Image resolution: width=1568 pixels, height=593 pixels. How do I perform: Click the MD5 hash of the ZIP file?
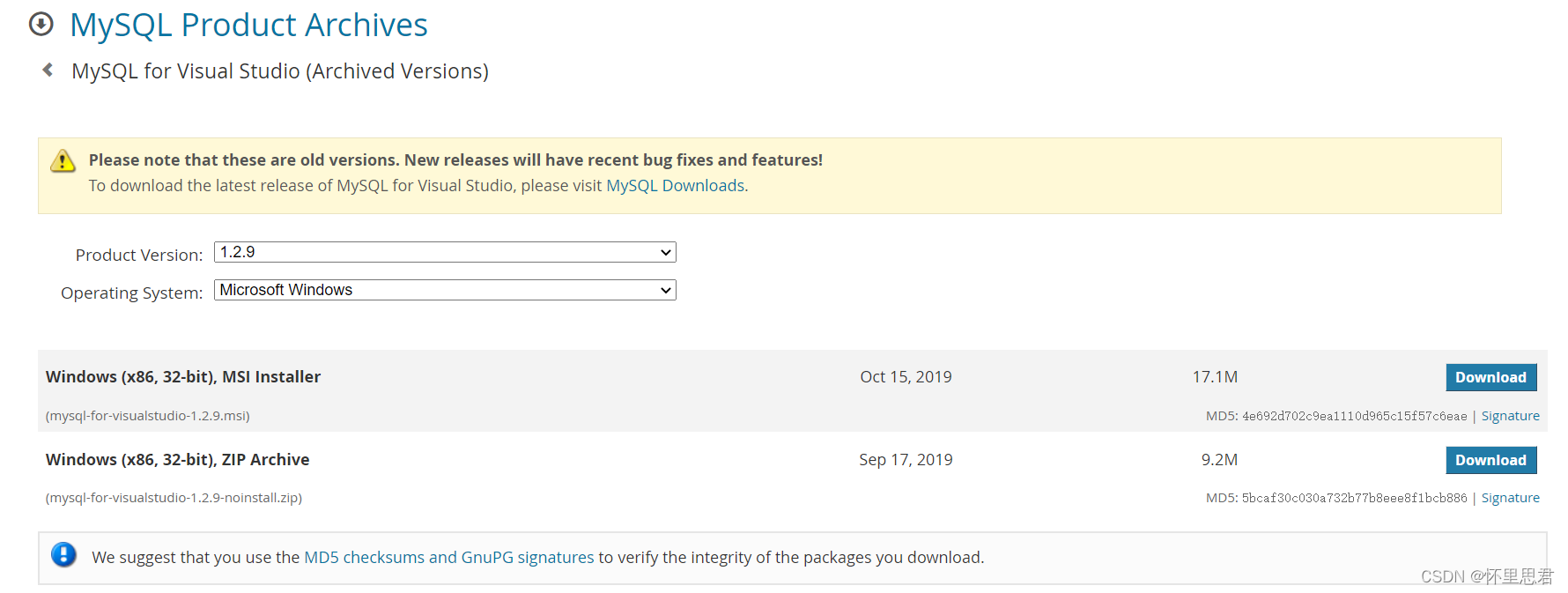[1354, 499]
